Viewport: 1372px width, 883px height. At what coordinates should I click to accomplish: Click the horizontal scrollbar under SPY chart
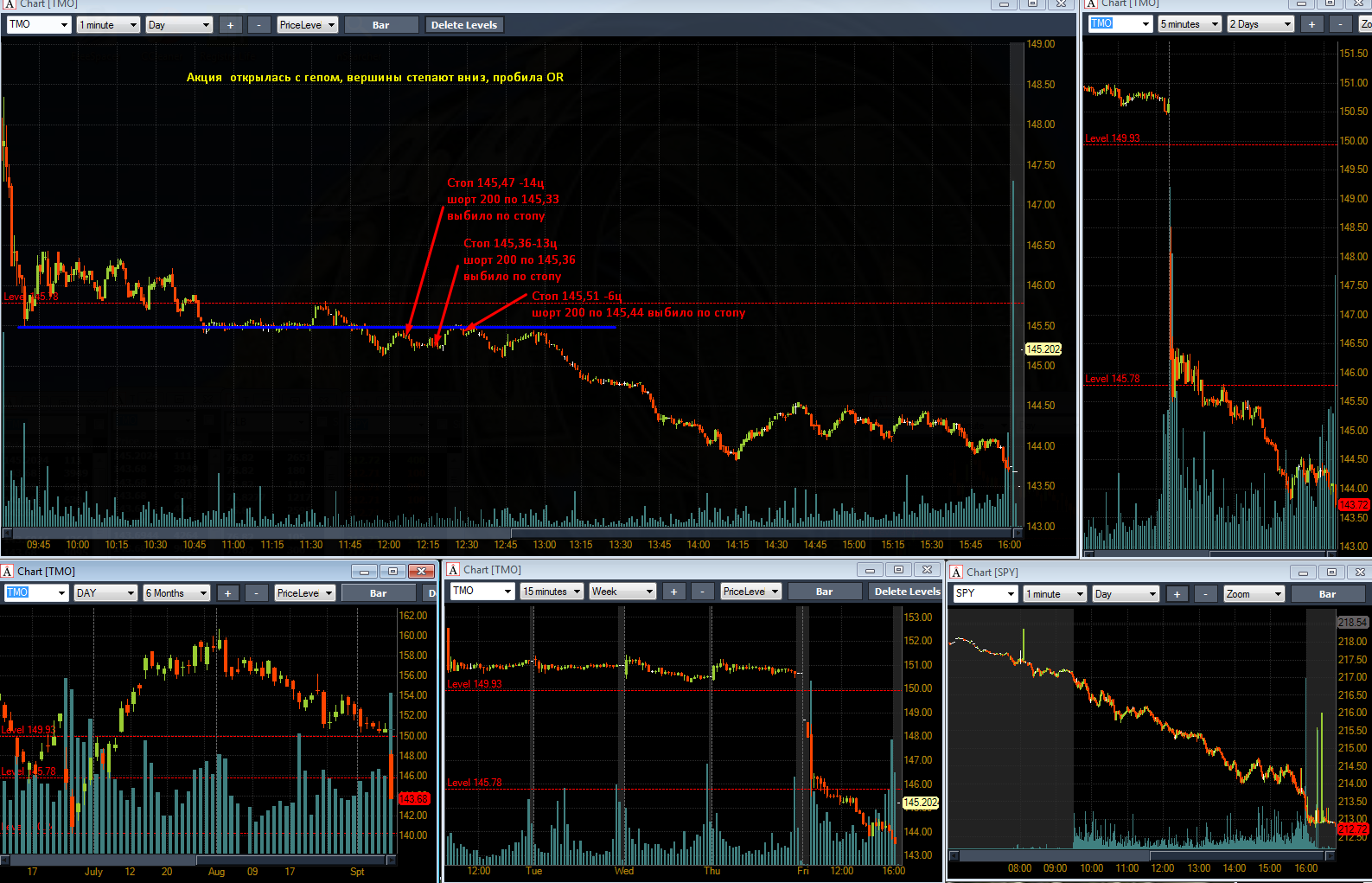point(1141,856)
